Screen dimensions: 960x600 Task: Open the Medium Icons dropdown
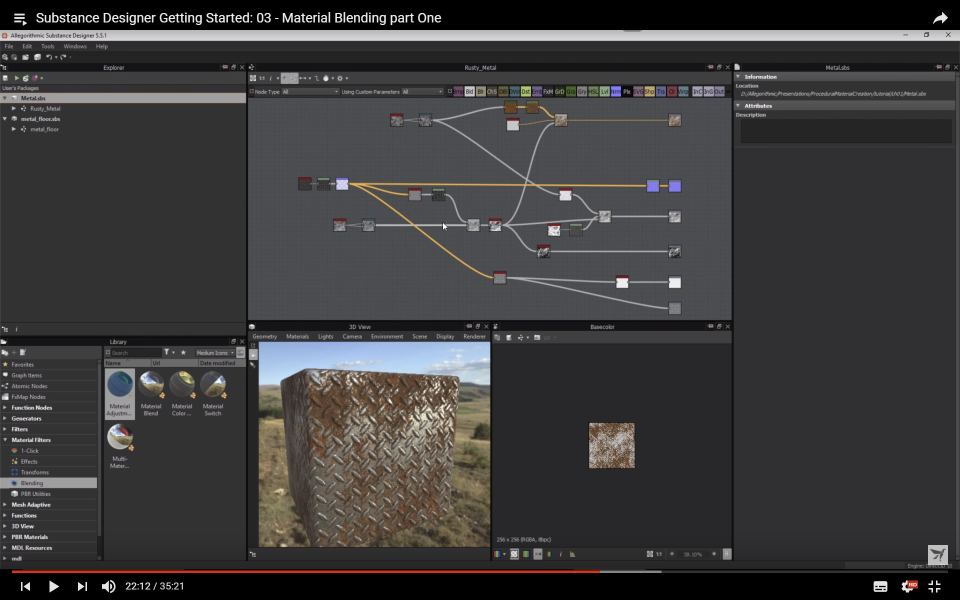[x=216, y=353]
